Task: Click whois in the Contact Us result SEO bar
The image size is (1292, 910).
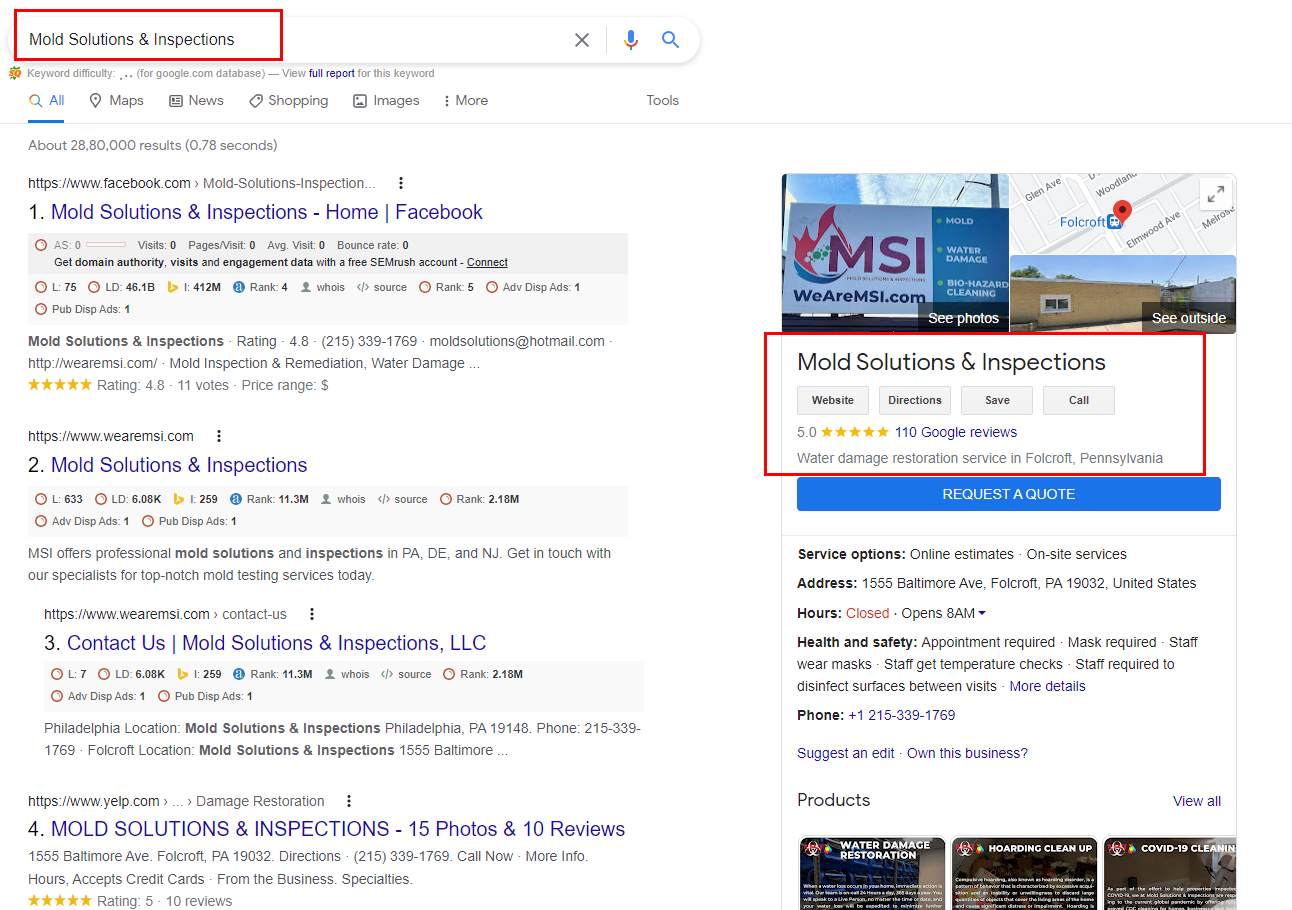Action: point(347,674)
